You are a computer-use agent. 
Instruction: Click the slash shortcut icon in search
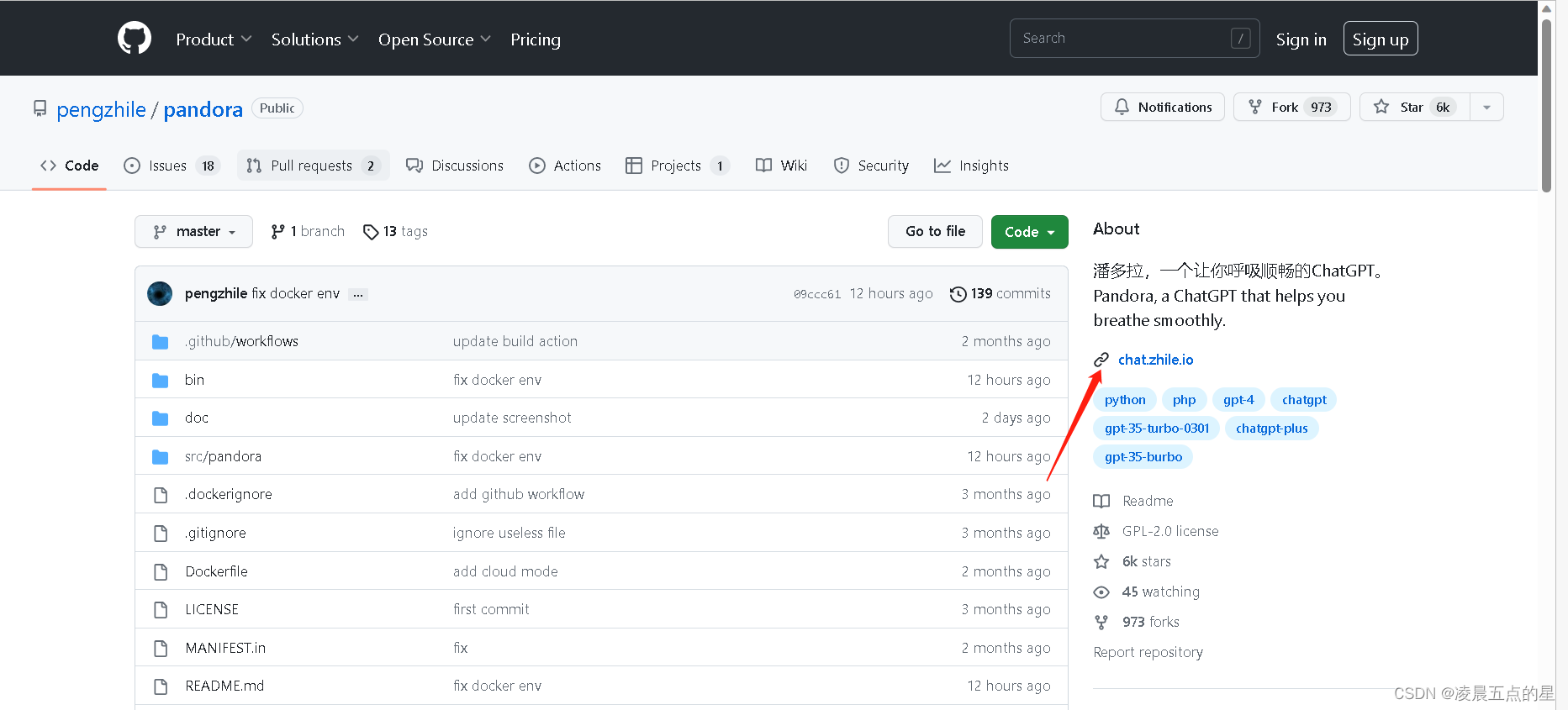(x=1240, y=39)
